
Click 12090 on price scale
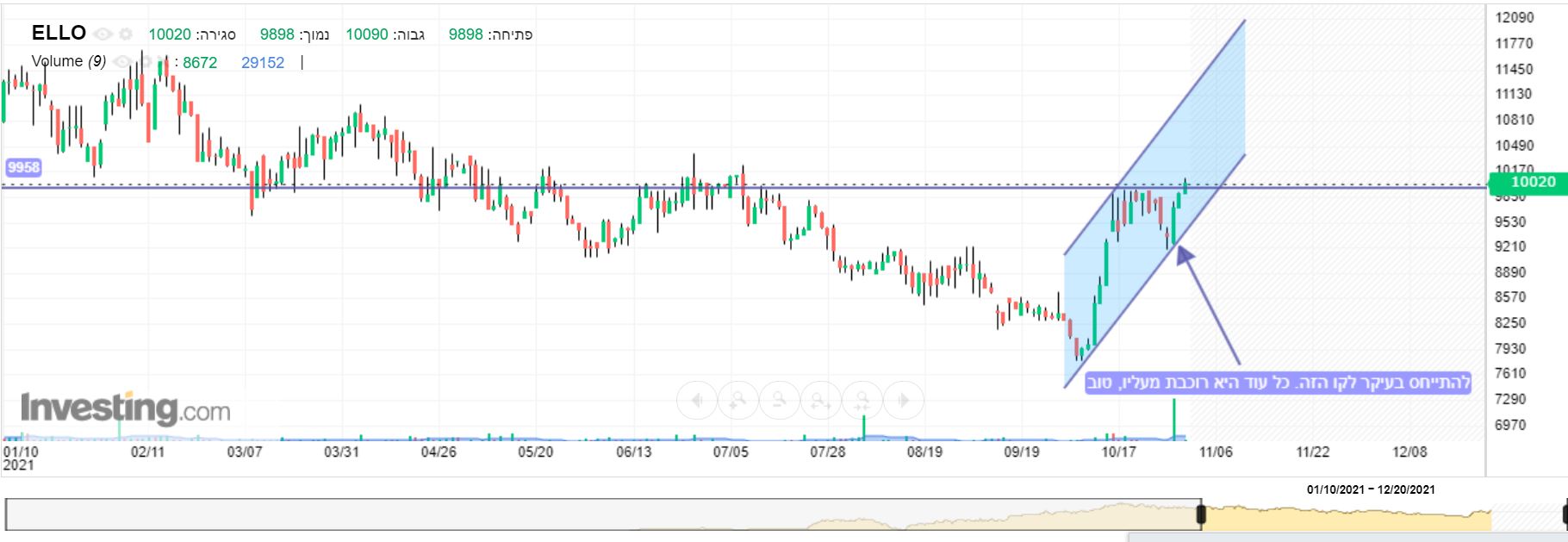point(1515,18)
